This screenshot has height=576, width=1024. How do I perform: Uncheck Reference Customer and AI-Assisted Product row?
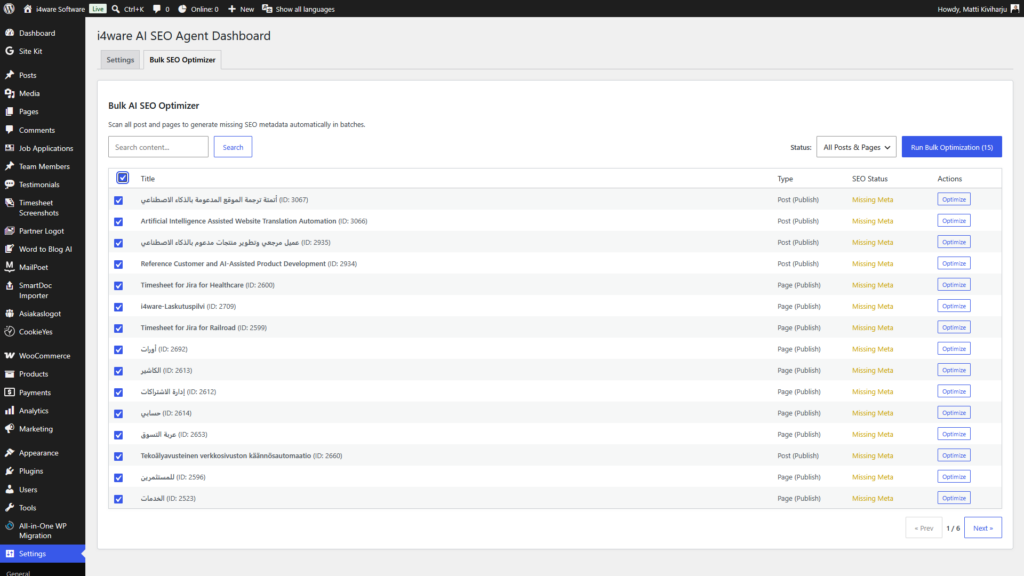tap(118, 264)
